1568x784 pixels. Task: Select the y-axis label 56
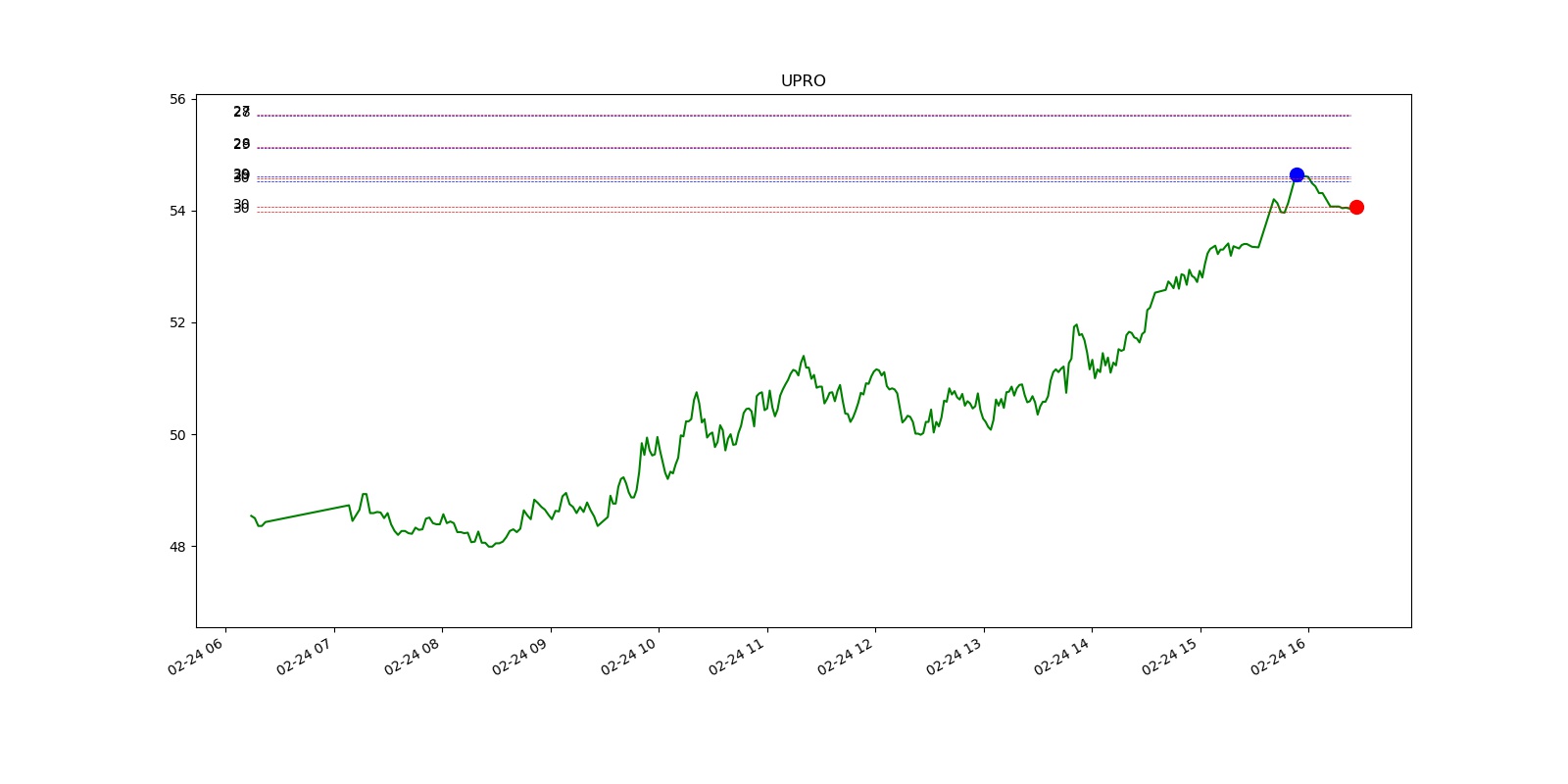point(177,99)
